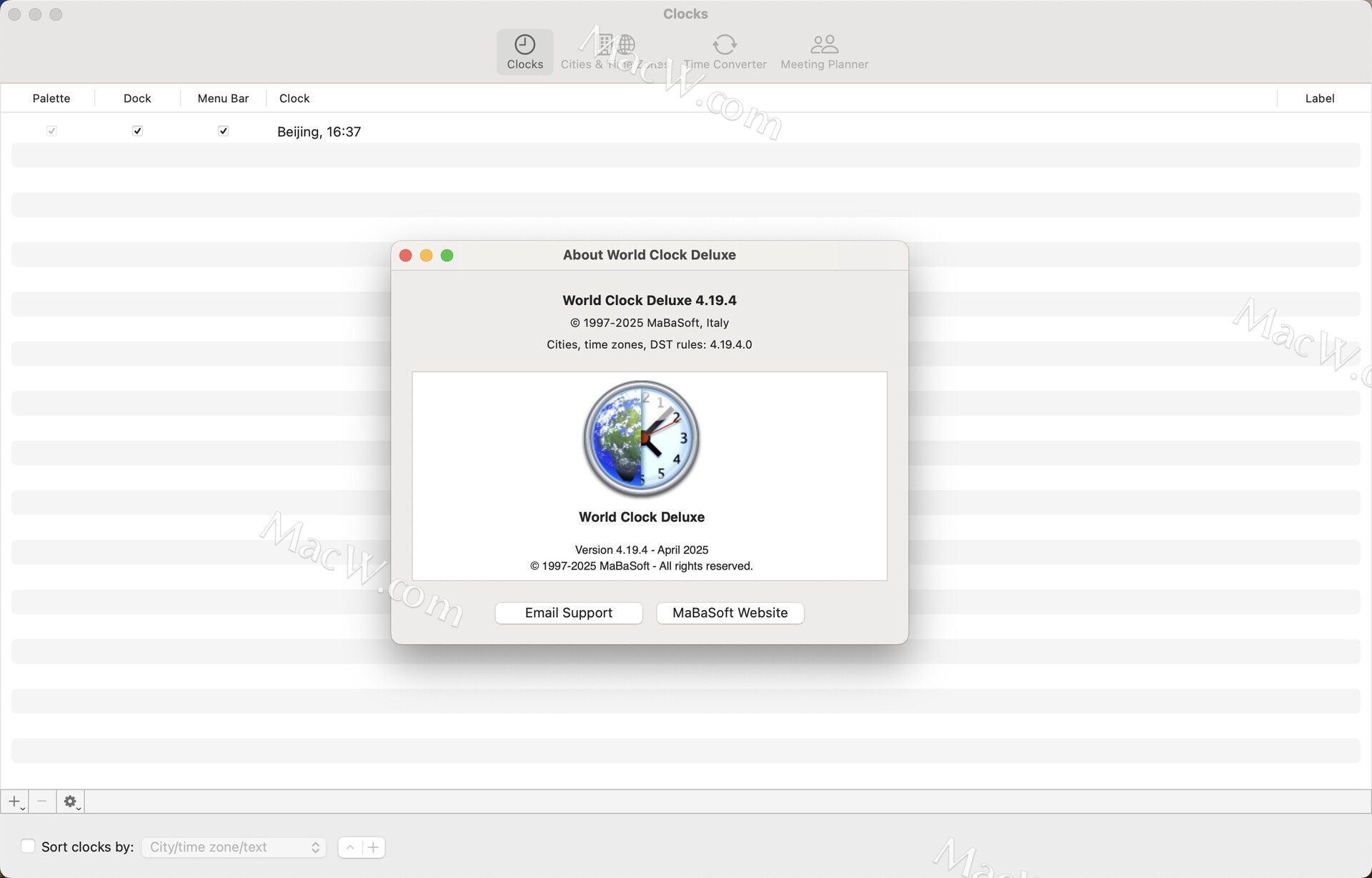This screenshot has height=878, width=1372.
Task: Open the gear actions menu
Action: pos(70,802)
